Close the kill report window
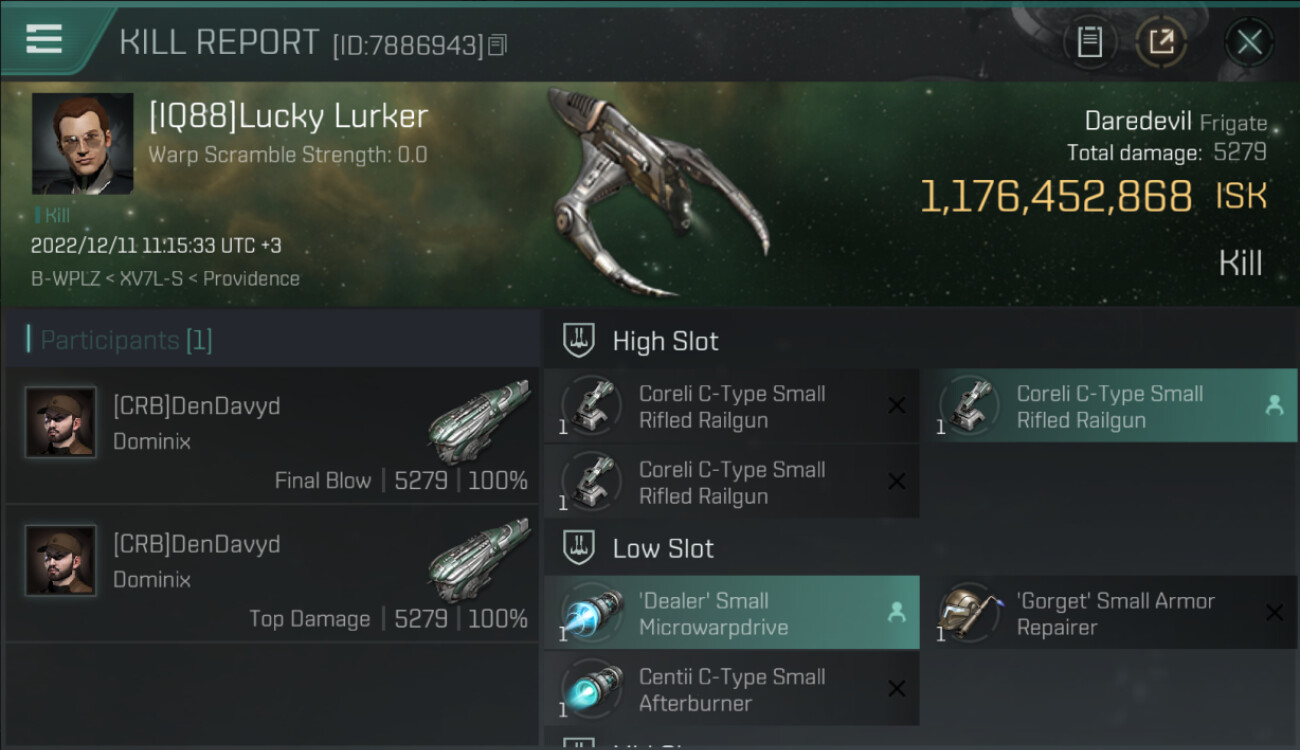The height and width of the screenshot is (750, 1300). point(1249,42)
